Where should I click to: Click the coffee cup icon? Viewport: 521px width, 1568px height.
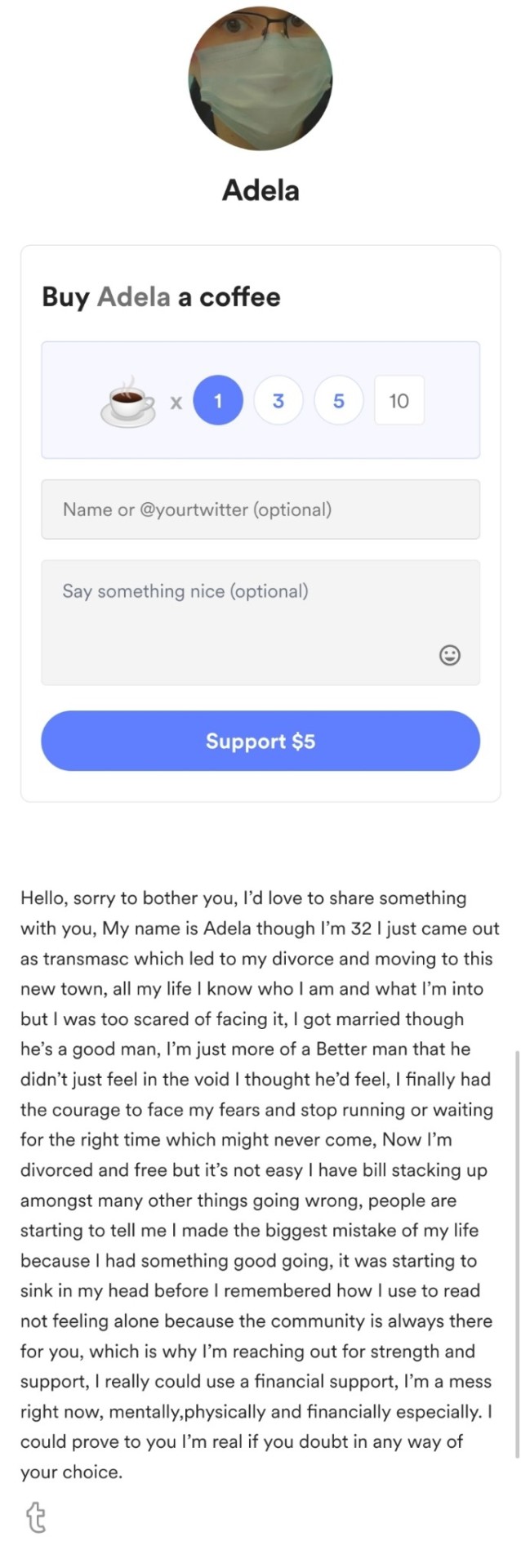128,401
